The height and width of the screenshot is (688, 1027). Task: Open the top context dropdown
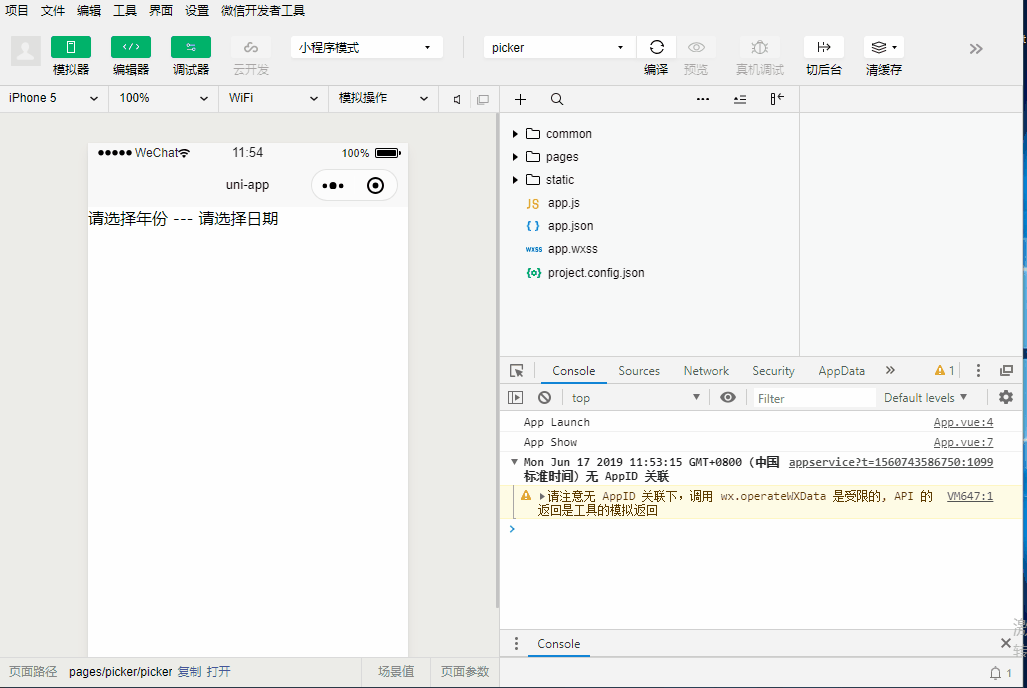tap(635, 398)
